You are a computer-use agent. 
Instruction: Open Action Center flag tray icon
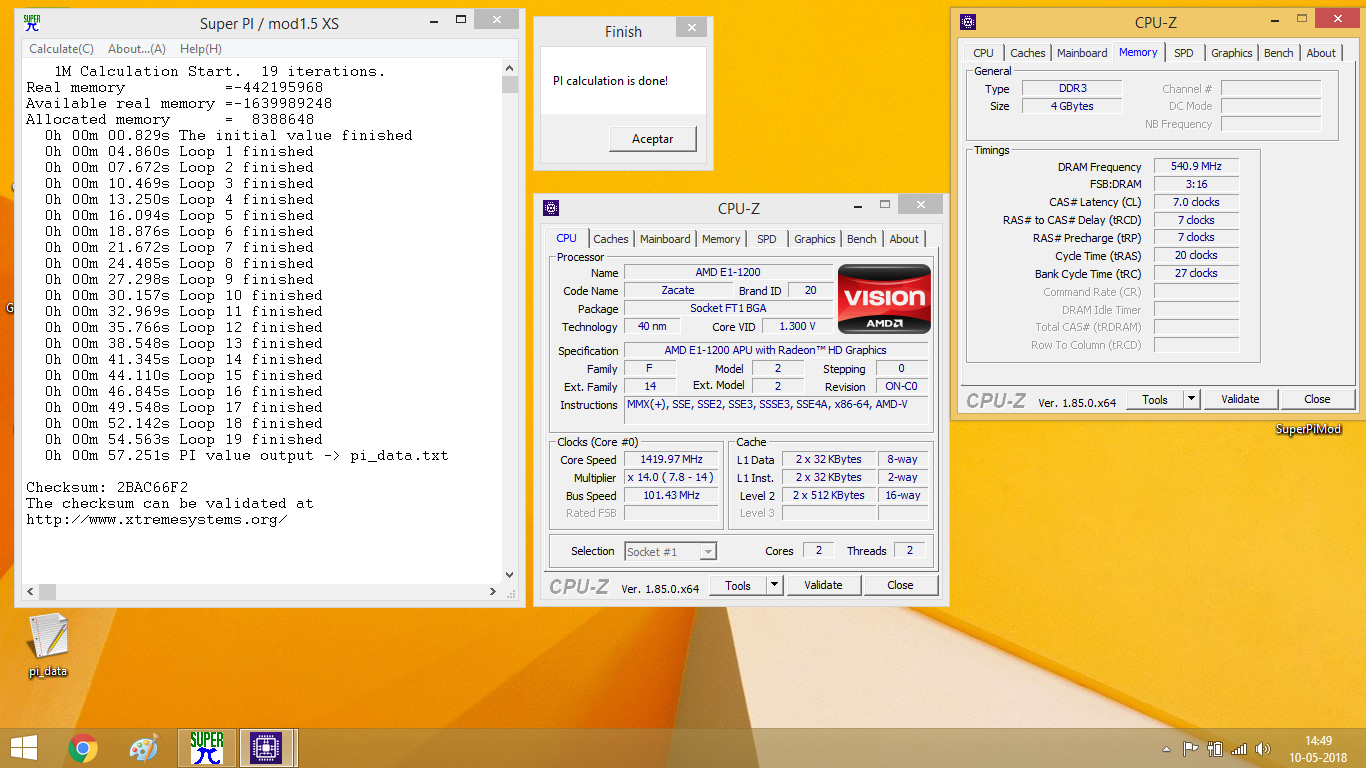click(1190, 748)
